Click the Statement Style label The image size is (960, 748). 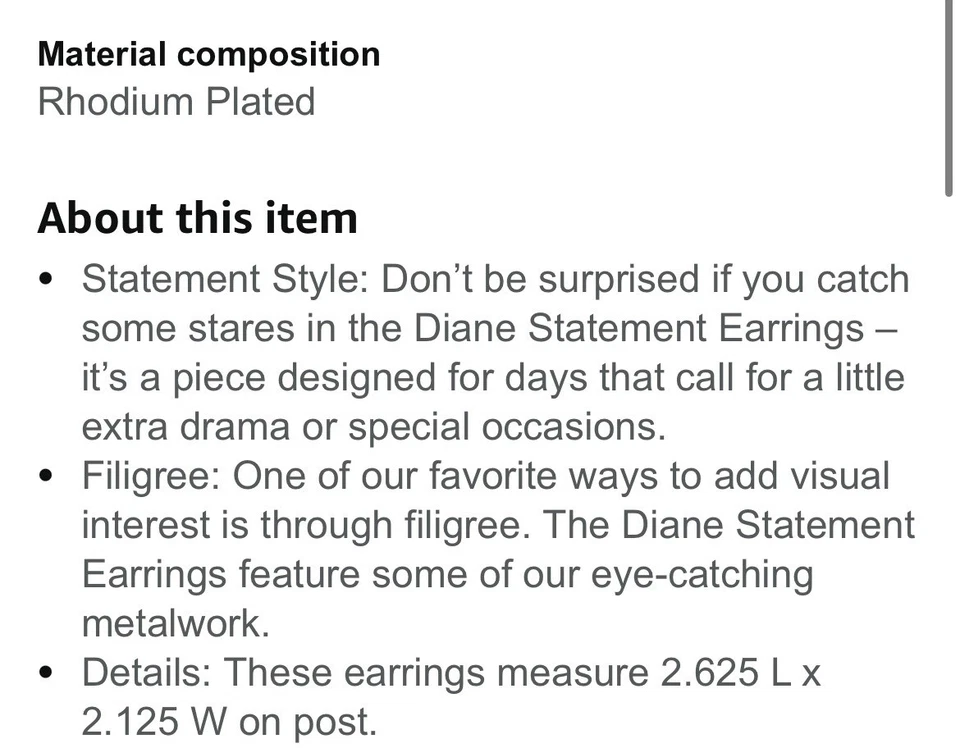pyautogui.click(x=225, y=279)
